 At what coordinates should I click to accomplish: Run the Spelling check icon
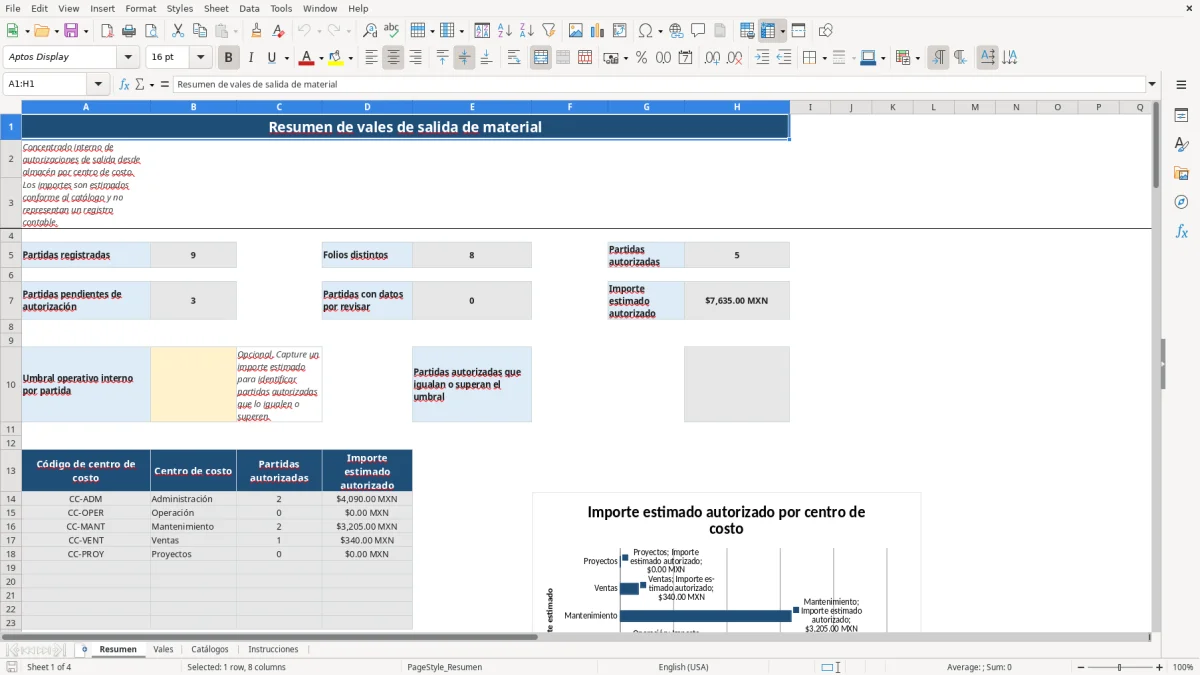coord(391,31)
